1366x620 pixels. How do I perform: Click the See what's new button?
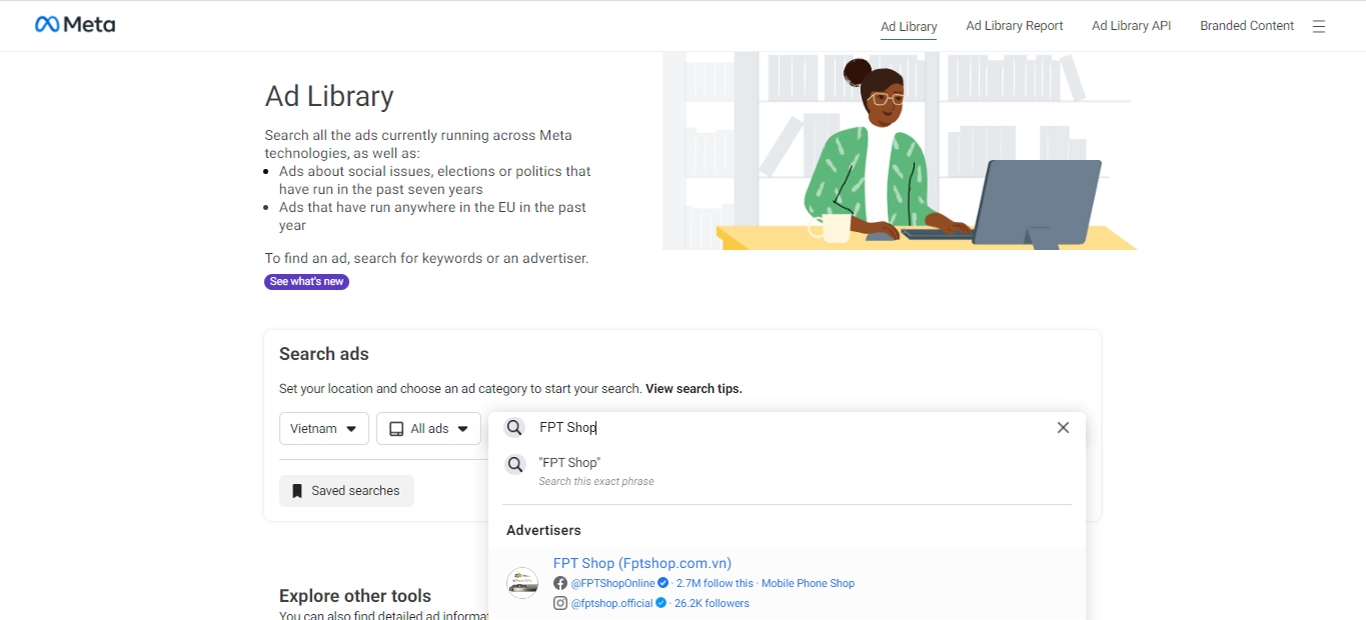coord(307,282)
